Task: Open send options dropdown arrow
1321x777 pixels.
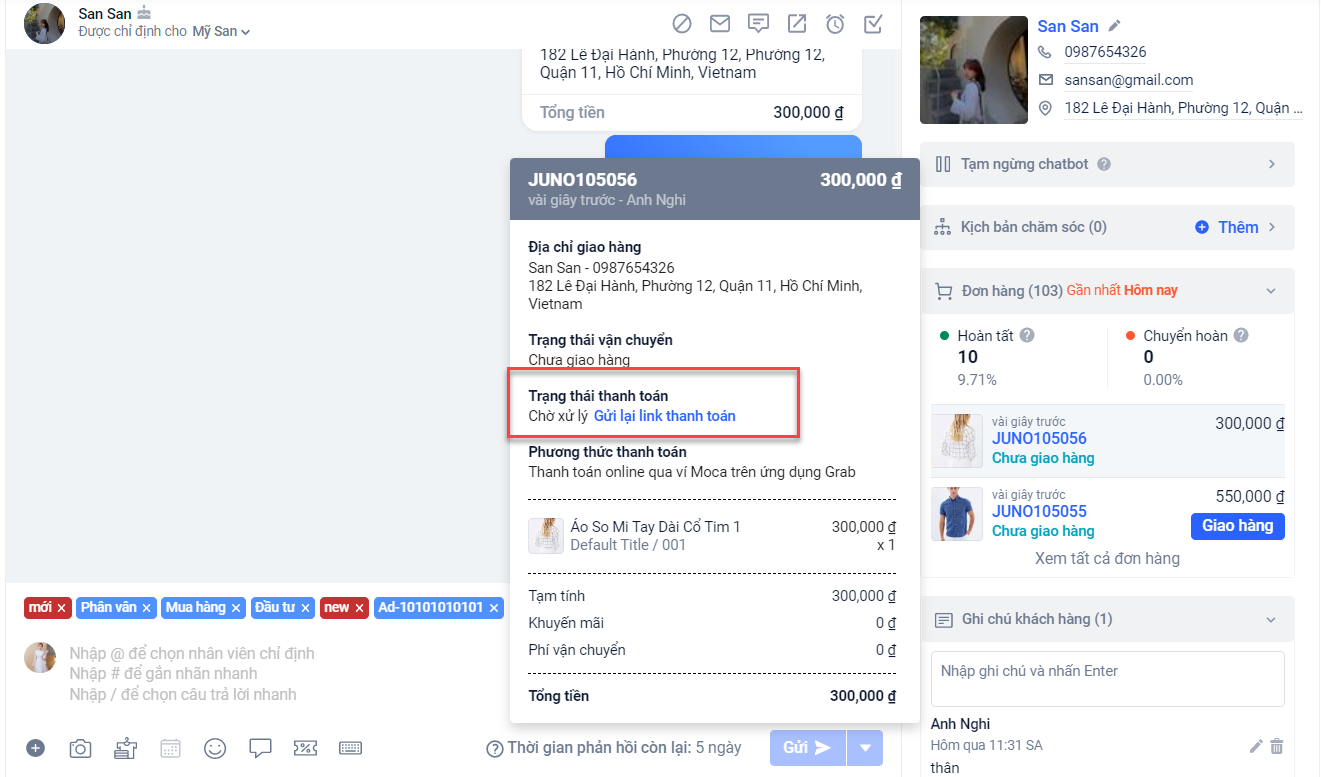Action: pyautogui.click(x=865, y=748)
